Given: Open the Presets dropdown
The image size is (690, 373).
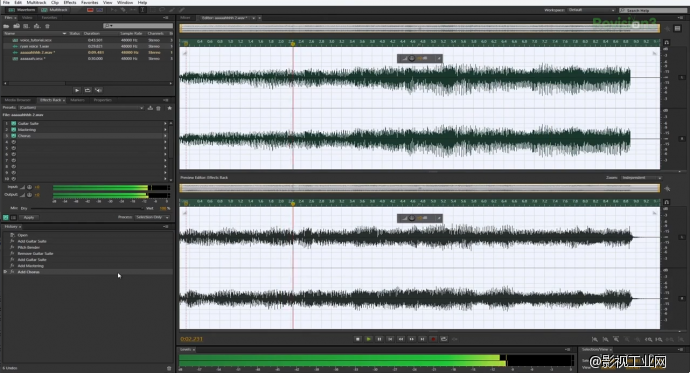Looking at the screenshot, I should 81,108.
